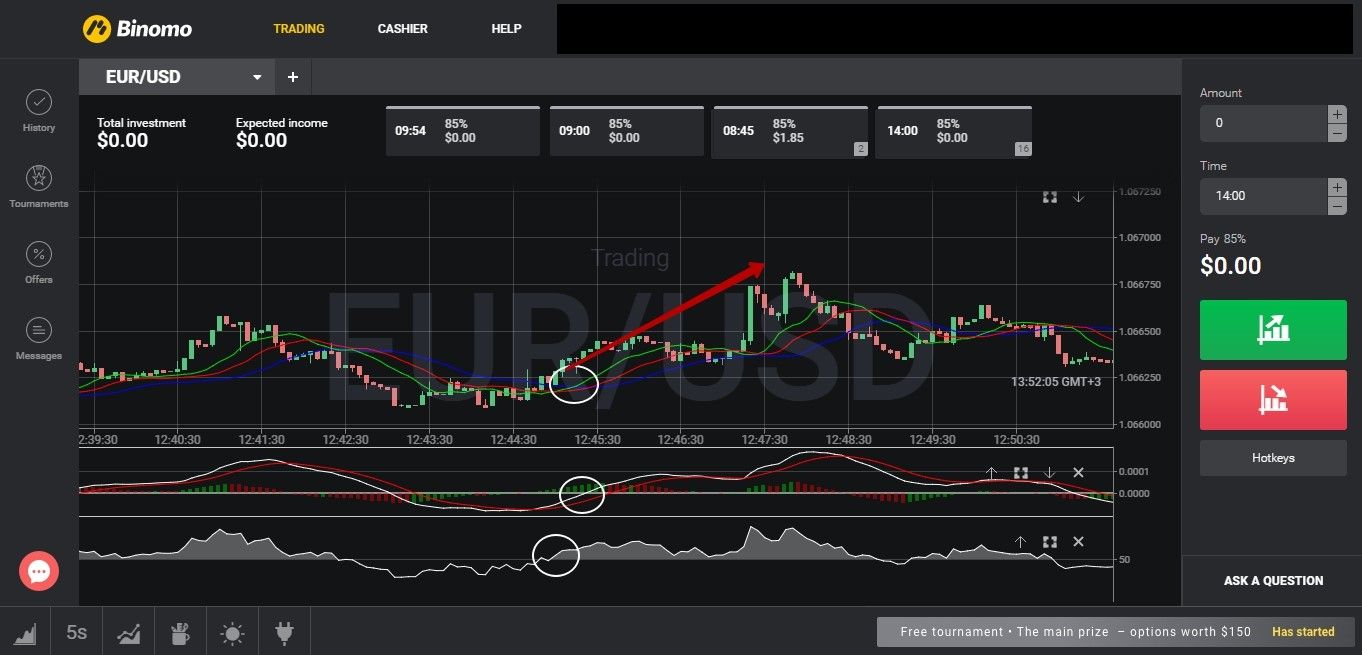
Task: Increase the expiration Time with plus
Action: (1337, 187)
